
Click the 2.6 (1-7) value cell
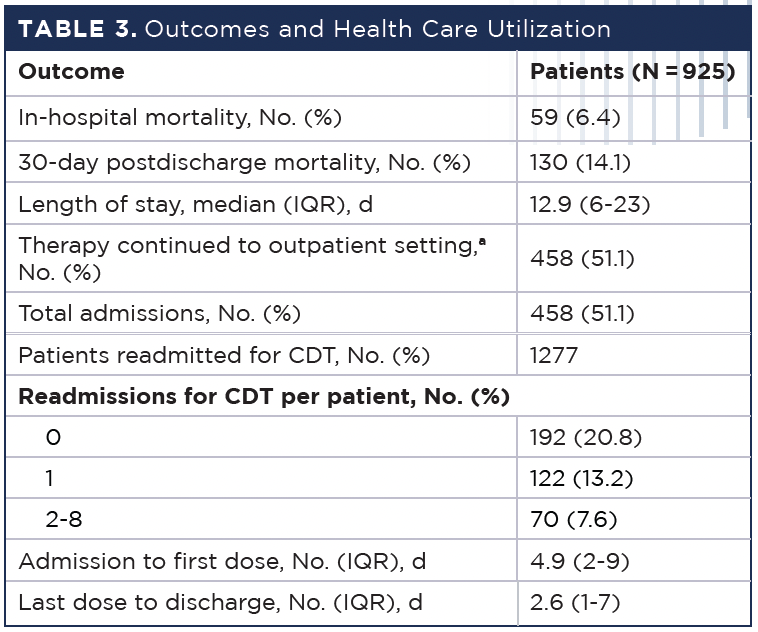coord(575,603)
